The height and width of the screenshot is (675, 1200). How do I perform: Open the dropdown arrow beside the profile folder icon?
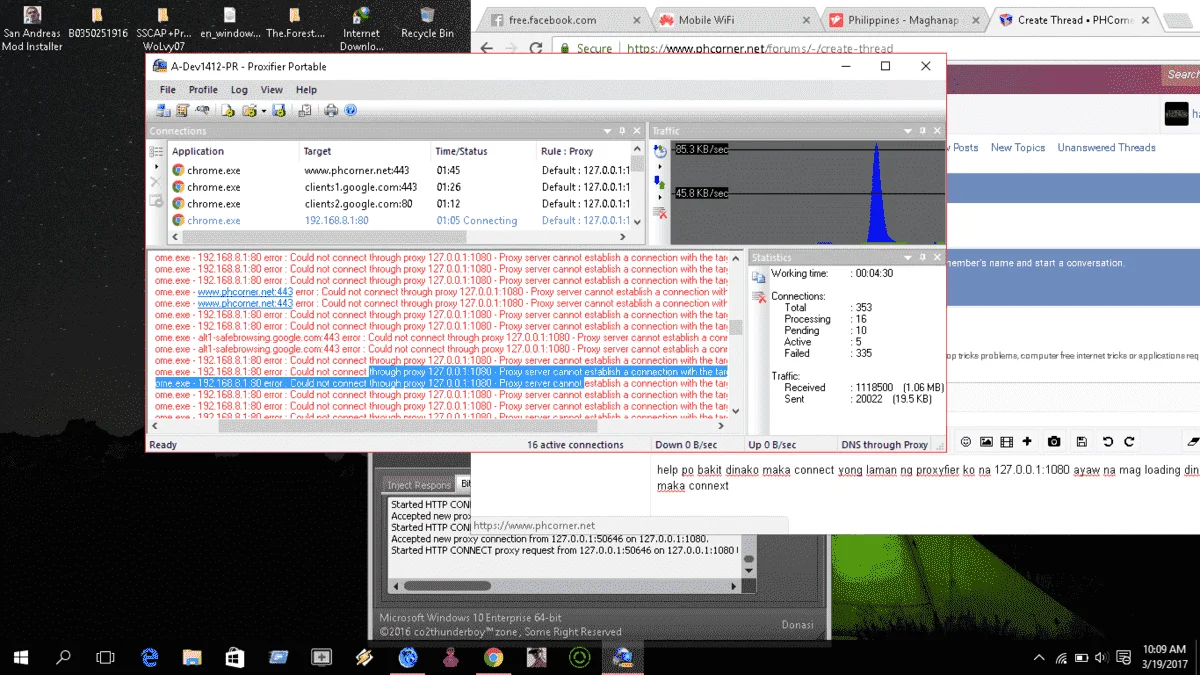pyautogui.click(x=264, y=111)
